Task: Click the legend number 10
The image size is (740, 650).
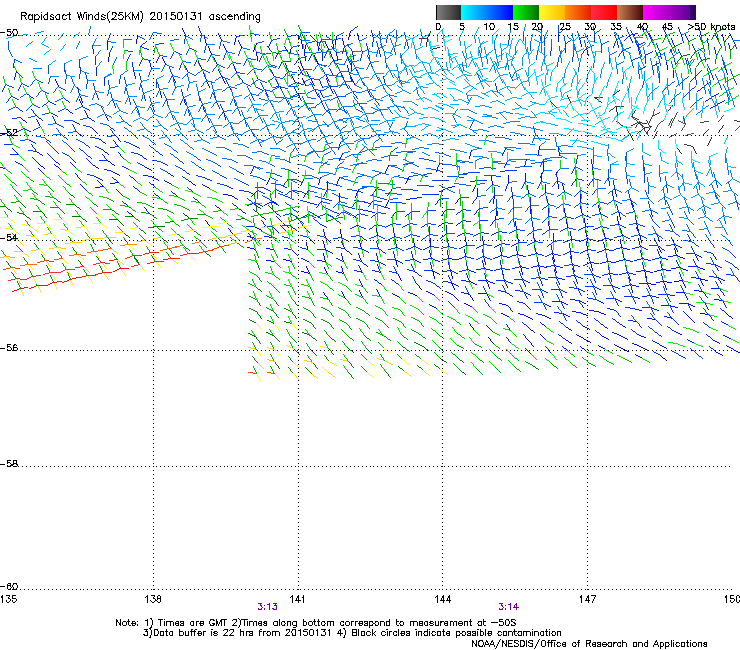Action: (x=489, y=27)
